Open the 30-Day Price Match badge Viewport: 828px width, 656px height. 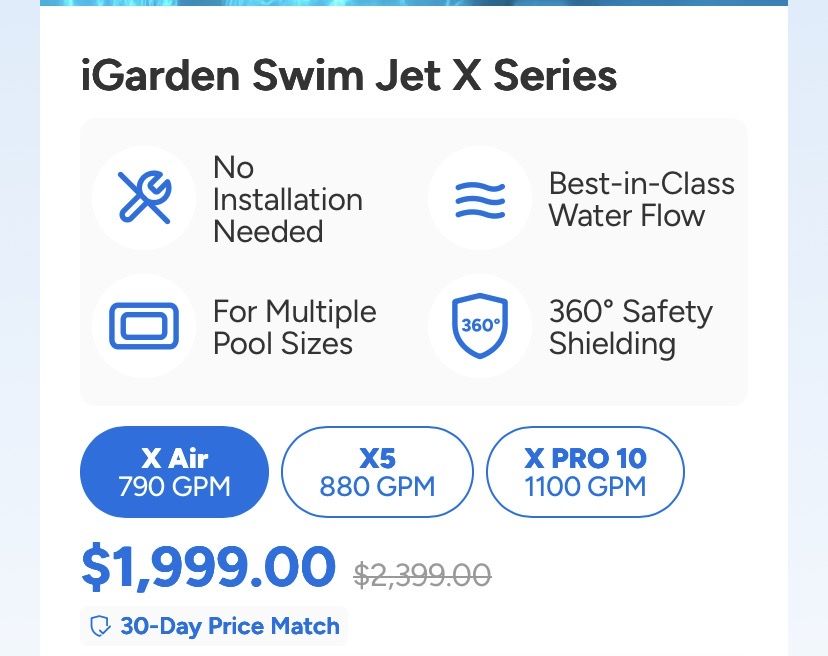[x=214, y=626]
